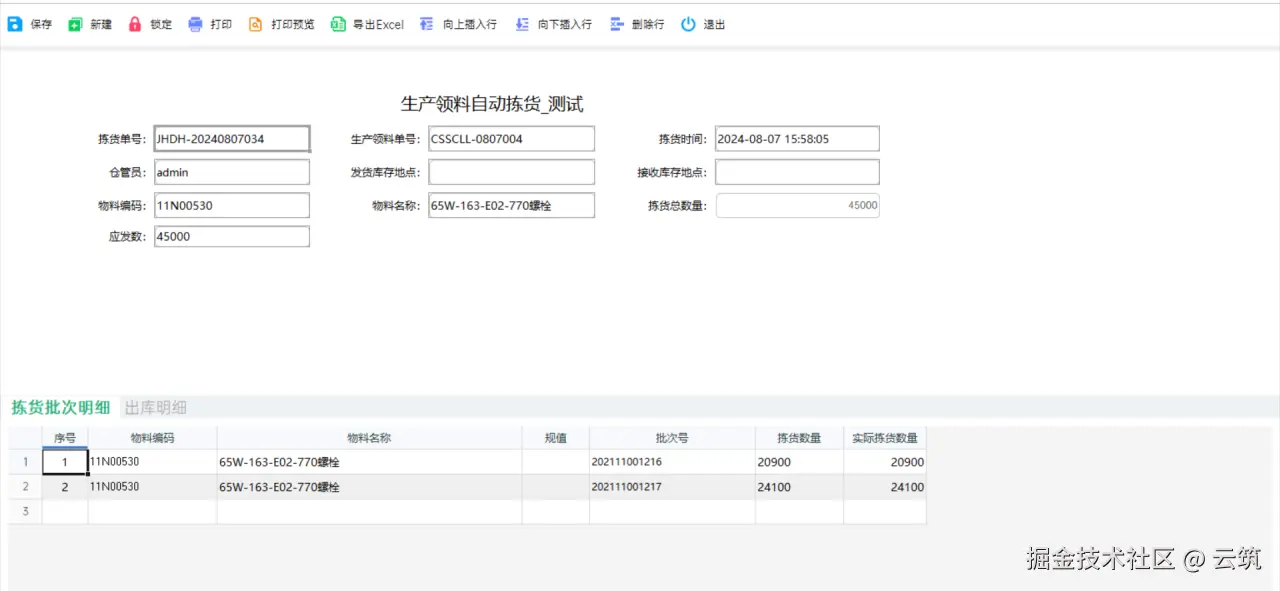The height and width of the screenshot is (591, 1280).
Task: Switch to the 拣货批次明细 tab
Action: click(x=61, y=407)
